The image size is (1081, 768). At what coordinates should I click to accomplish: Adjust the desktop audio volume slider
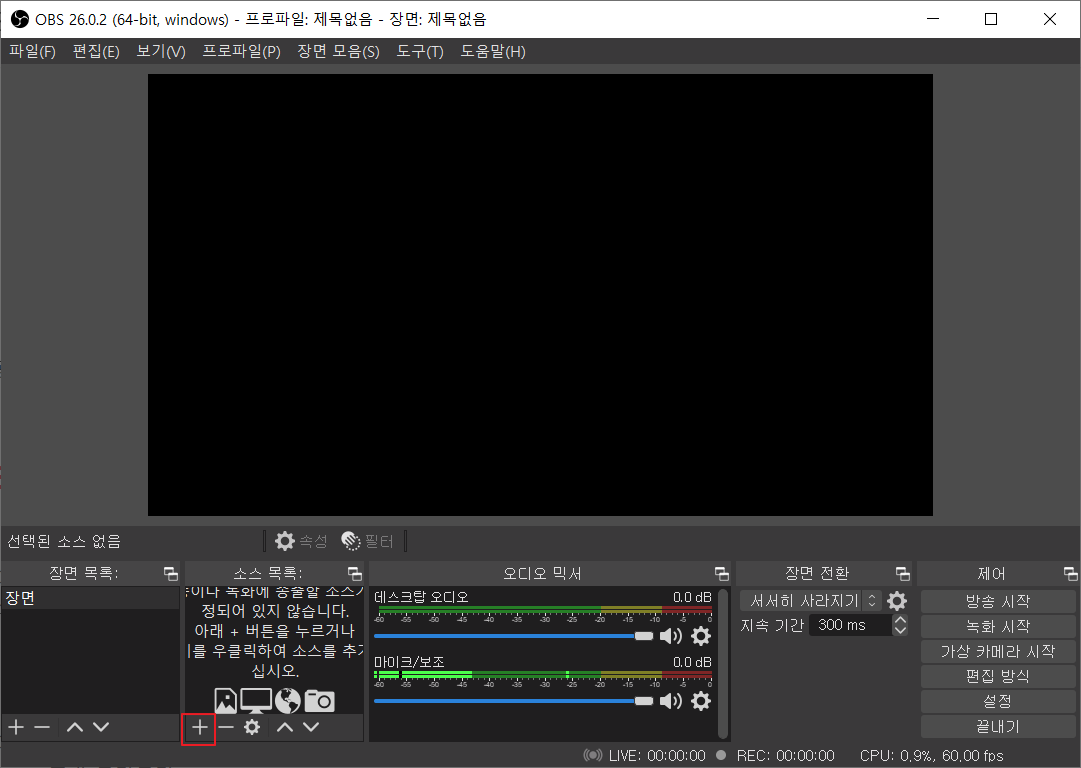[514, 636]
